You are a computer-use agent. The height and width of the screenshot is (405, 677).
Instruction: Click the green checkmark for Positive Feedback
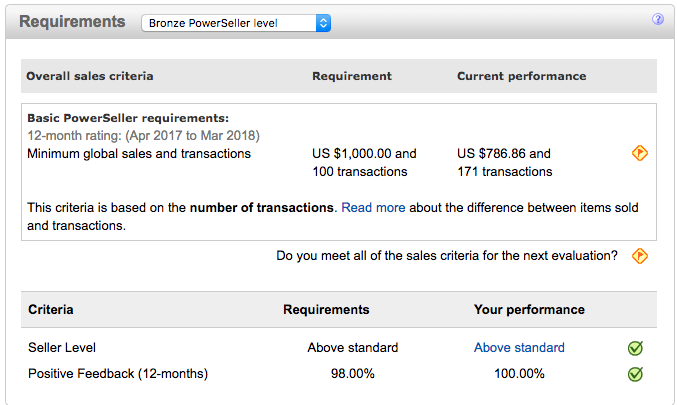[x=635, y=374]
